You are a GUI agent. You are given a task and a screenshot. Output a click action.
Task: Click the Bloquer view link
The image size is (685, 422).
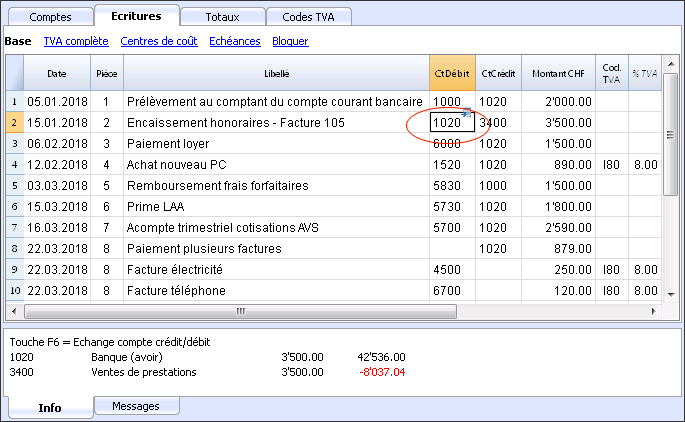click(290, 41)
